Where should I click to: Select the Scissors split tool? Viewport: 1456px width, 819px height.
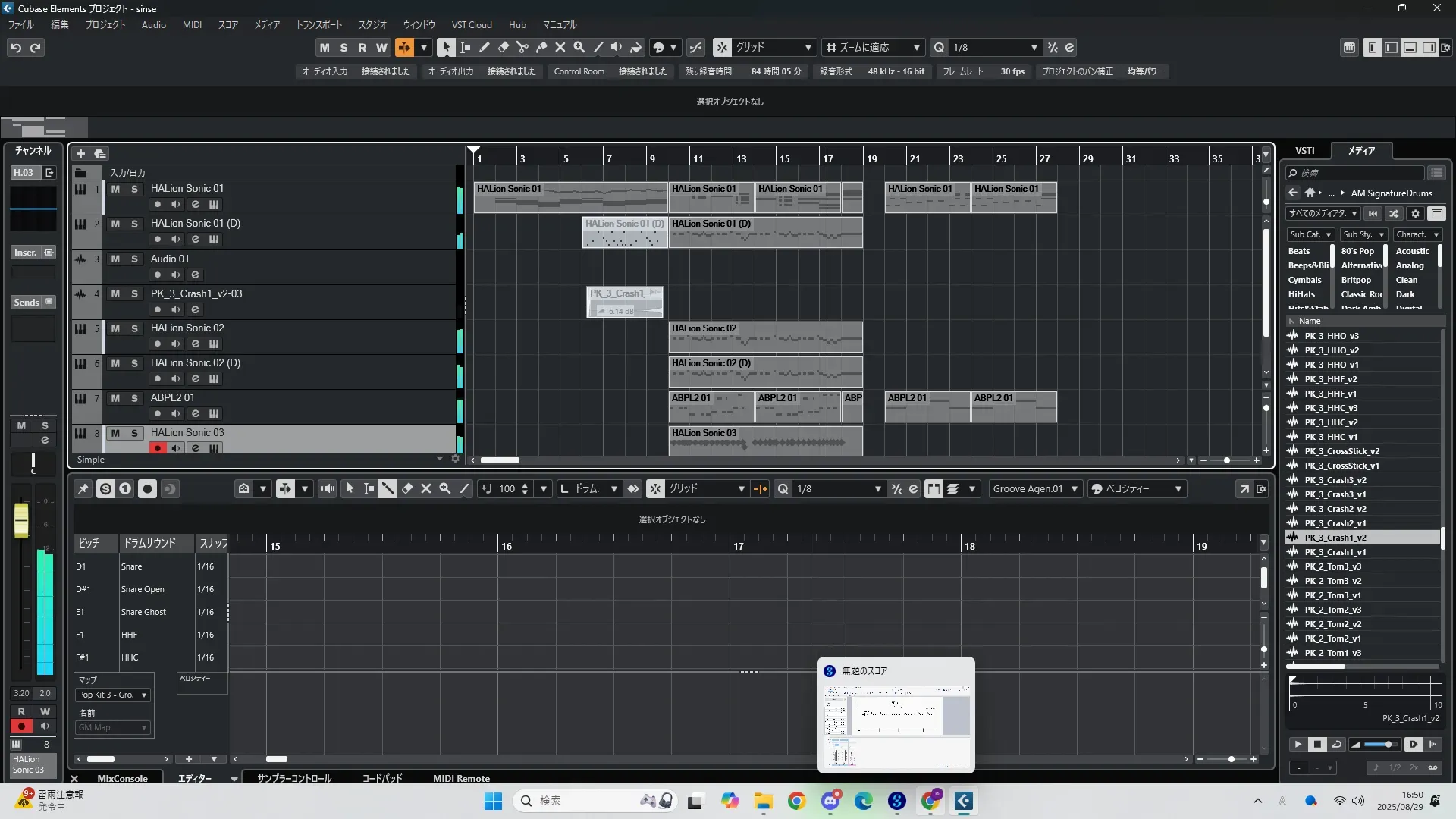pos(522,47)
